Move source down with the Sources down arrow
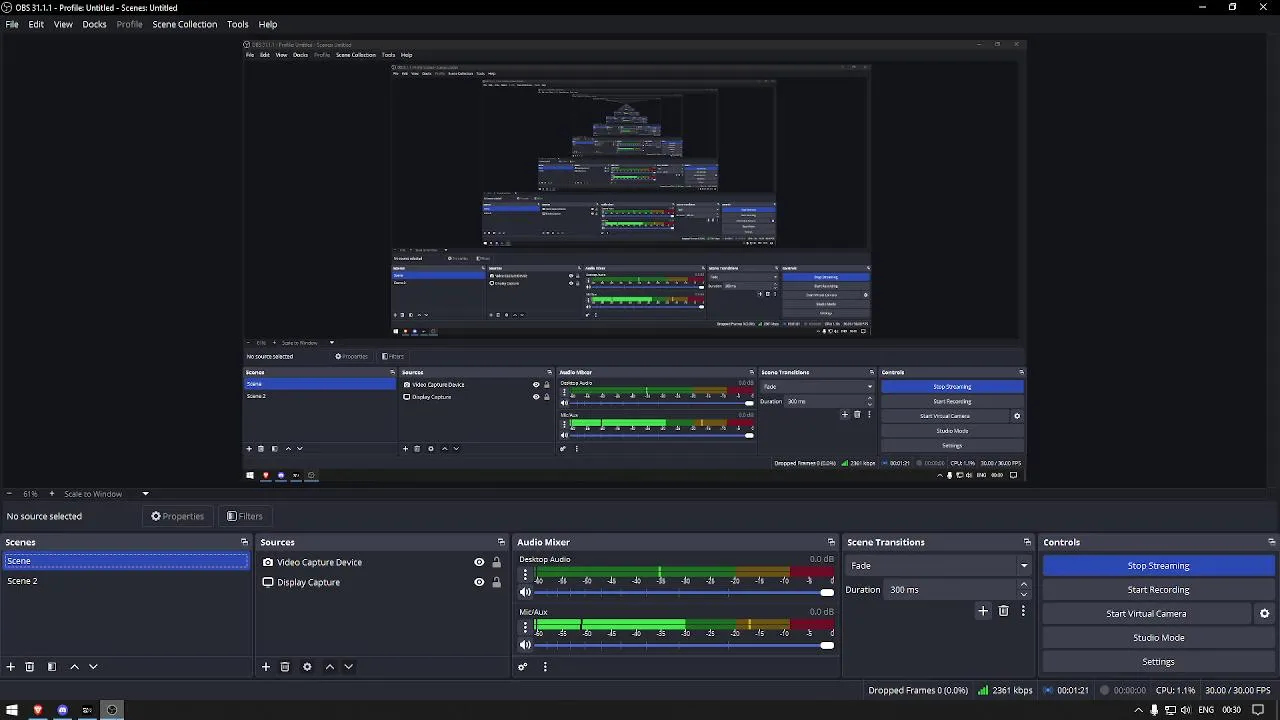The height and width of the screenshot is (720, 1280). (x=348, y=667)
